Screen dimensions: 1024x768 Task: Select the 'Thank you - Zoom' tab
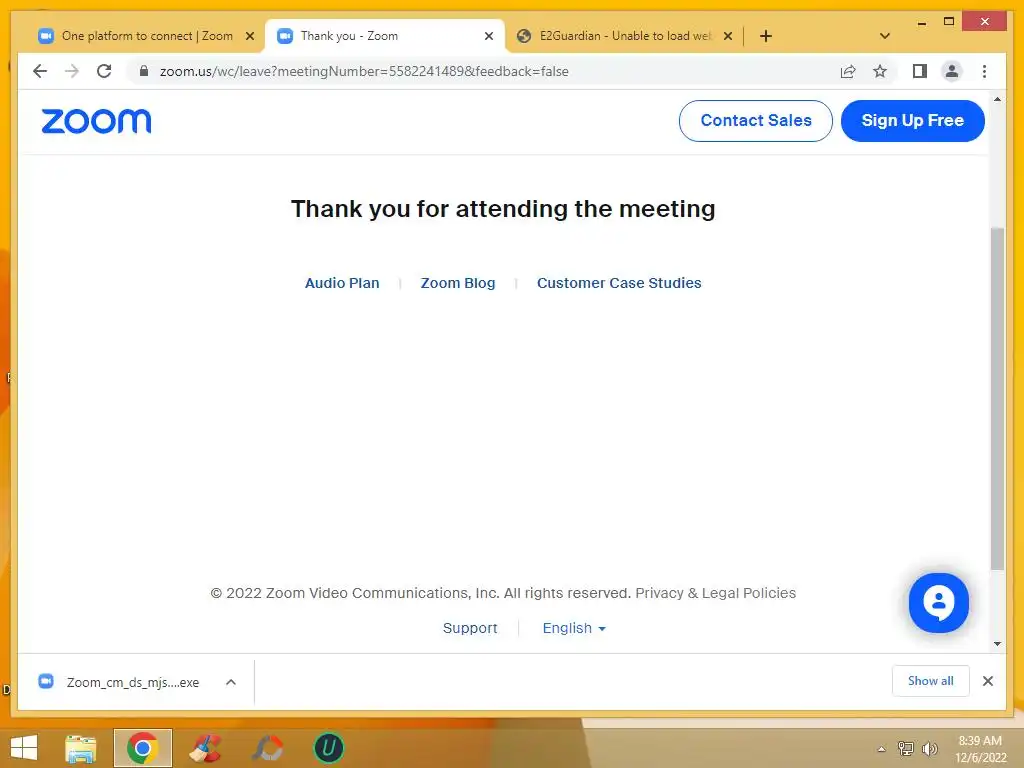click(x=384, y=36)
